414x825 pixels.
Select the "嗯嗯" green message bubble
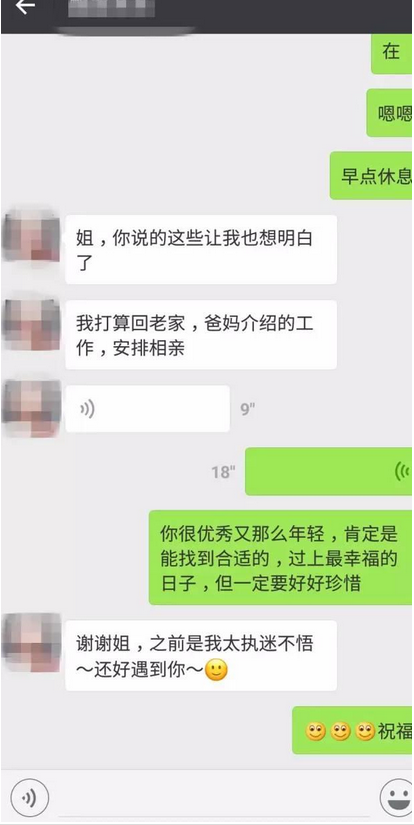click(x=390, y=113)
